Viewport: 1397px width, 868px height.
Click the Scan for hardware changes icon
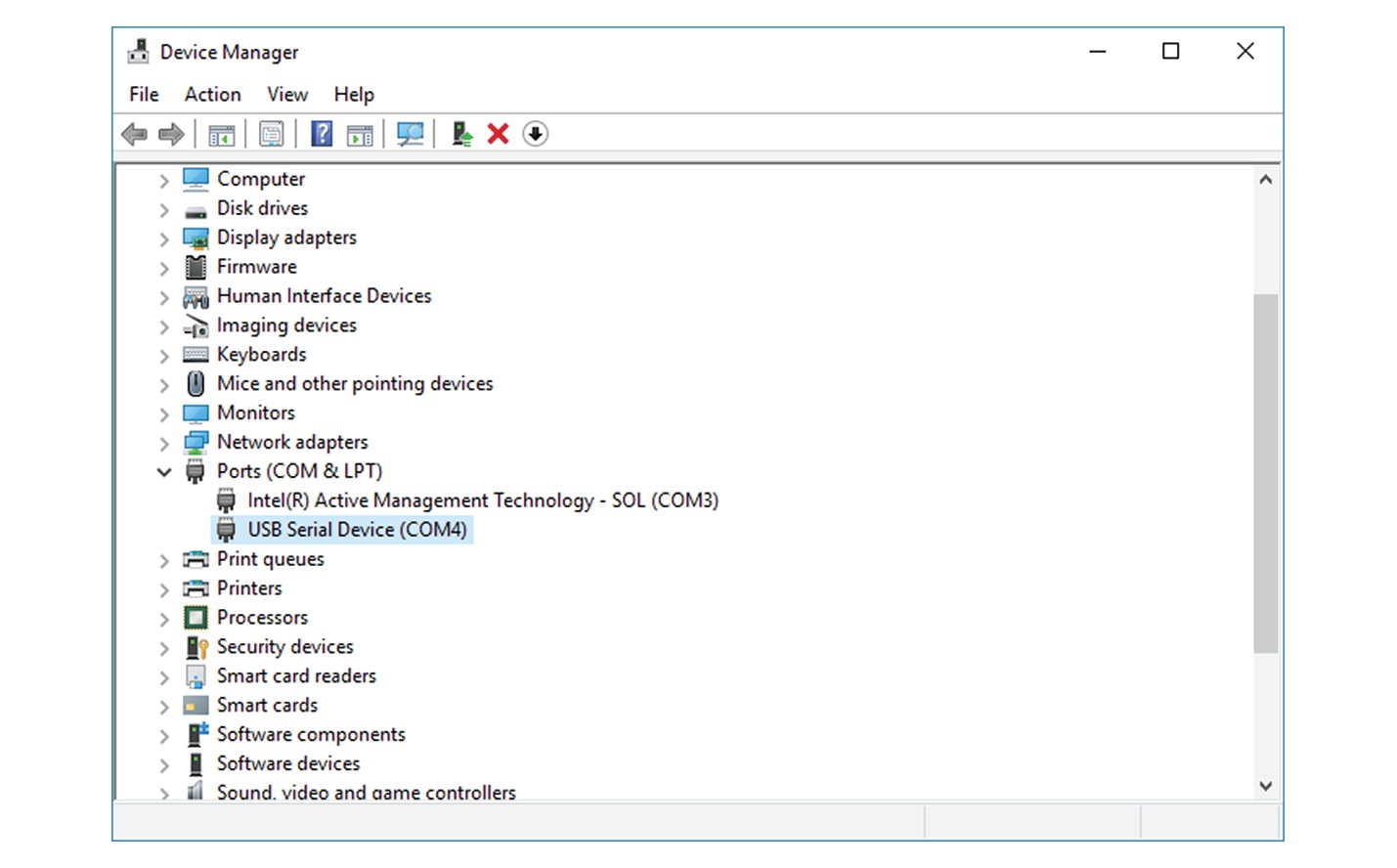[410, 134]
